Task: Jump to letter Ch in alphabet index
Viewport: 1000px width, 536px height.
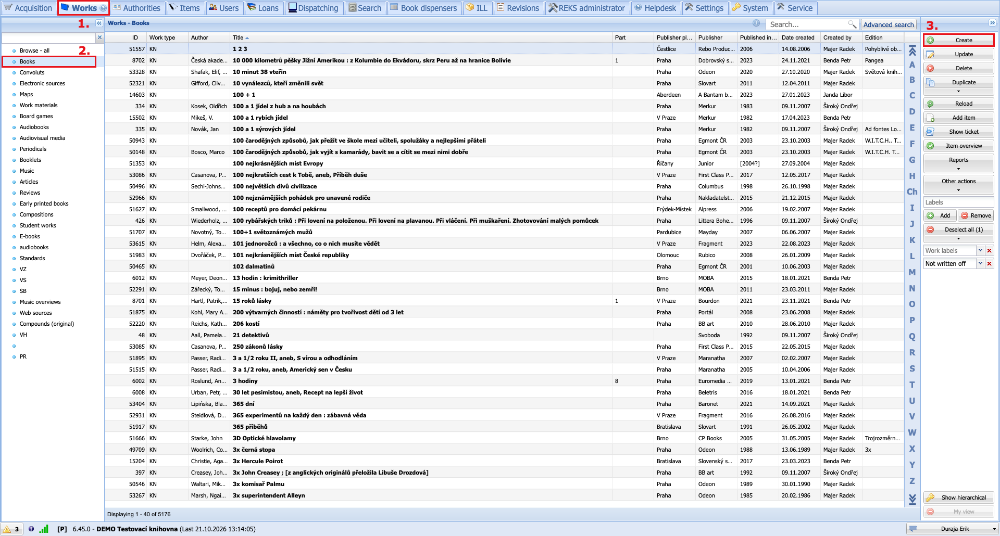Action: point(912,191)
